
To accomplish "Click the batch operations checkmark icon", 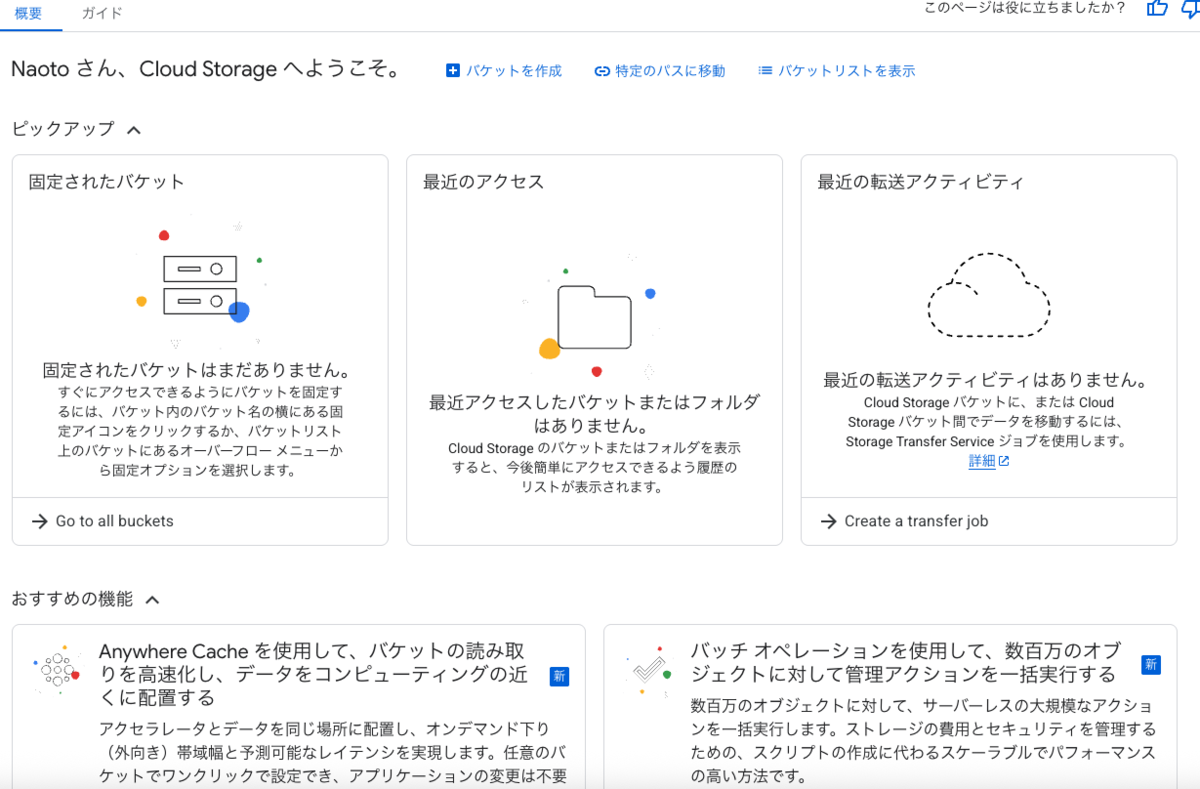I will (x=648, y=670).
